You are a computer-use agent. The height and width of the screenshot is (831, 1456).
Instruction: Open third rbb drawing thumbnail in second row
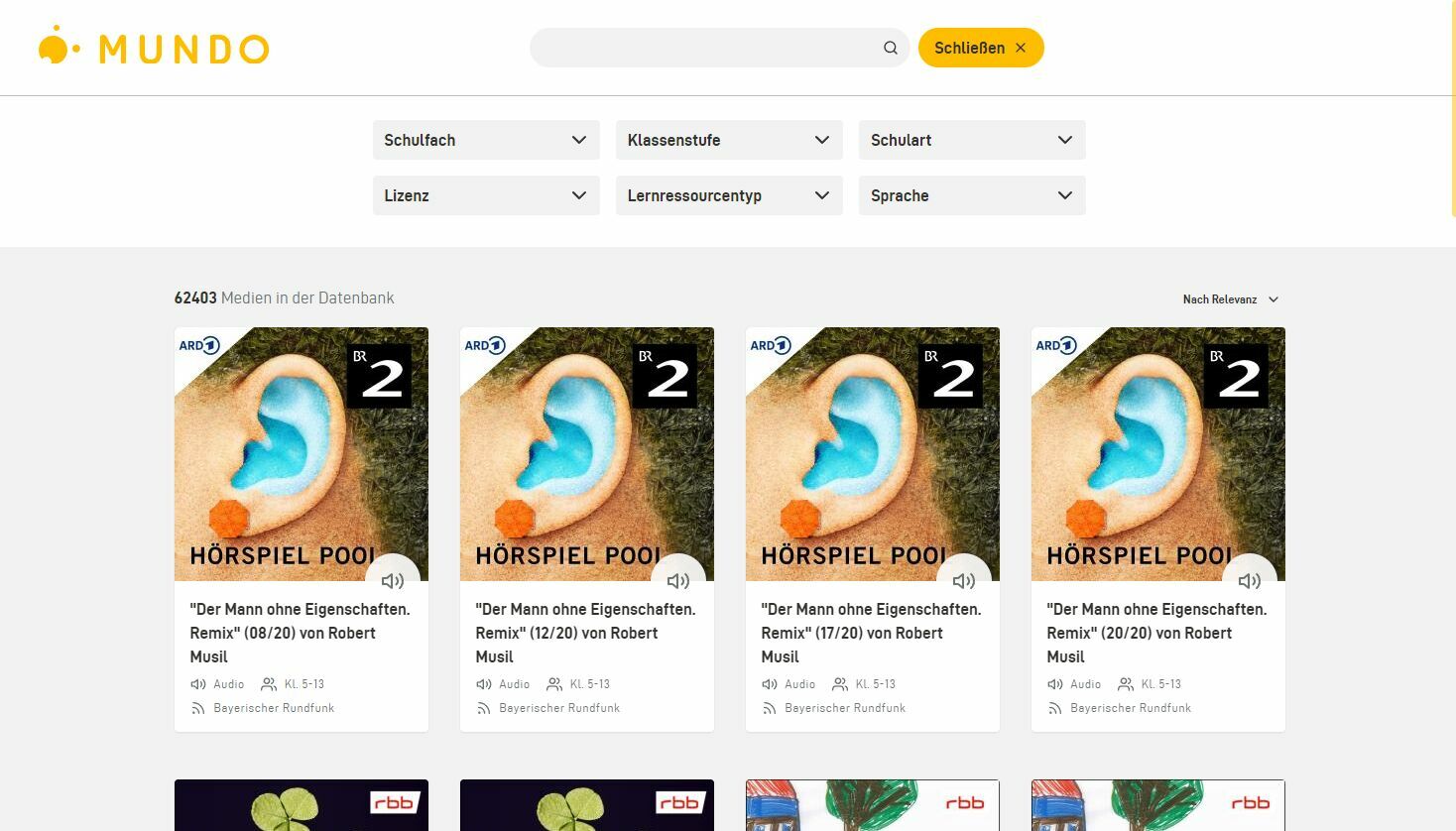coord(873,805)
